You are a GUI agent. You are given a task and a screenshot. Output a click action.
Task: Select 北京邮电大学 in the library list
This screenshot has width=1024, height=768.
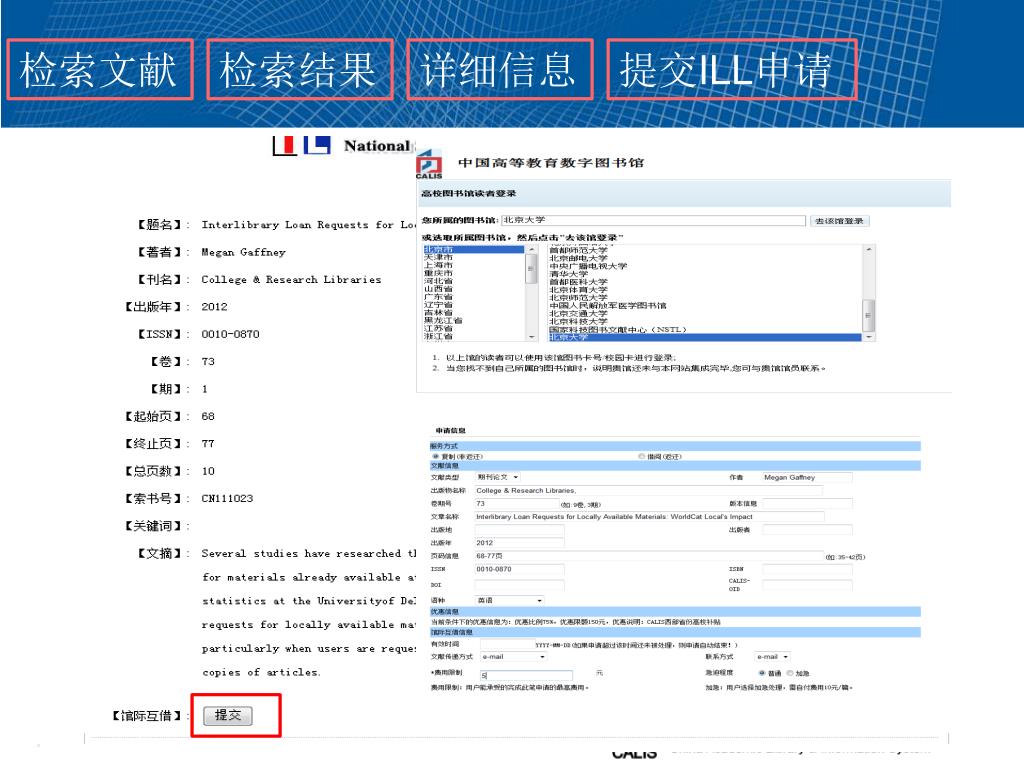click(x=579, y=258)
